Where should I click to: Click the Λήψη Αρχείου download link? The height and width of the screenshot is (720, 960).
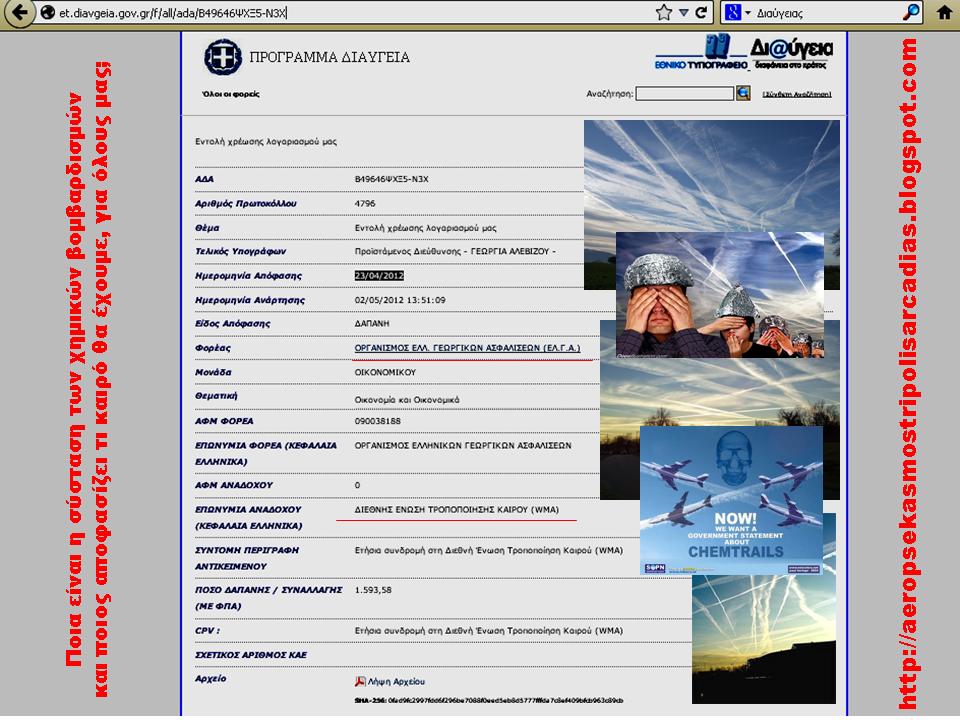(396, 681)
